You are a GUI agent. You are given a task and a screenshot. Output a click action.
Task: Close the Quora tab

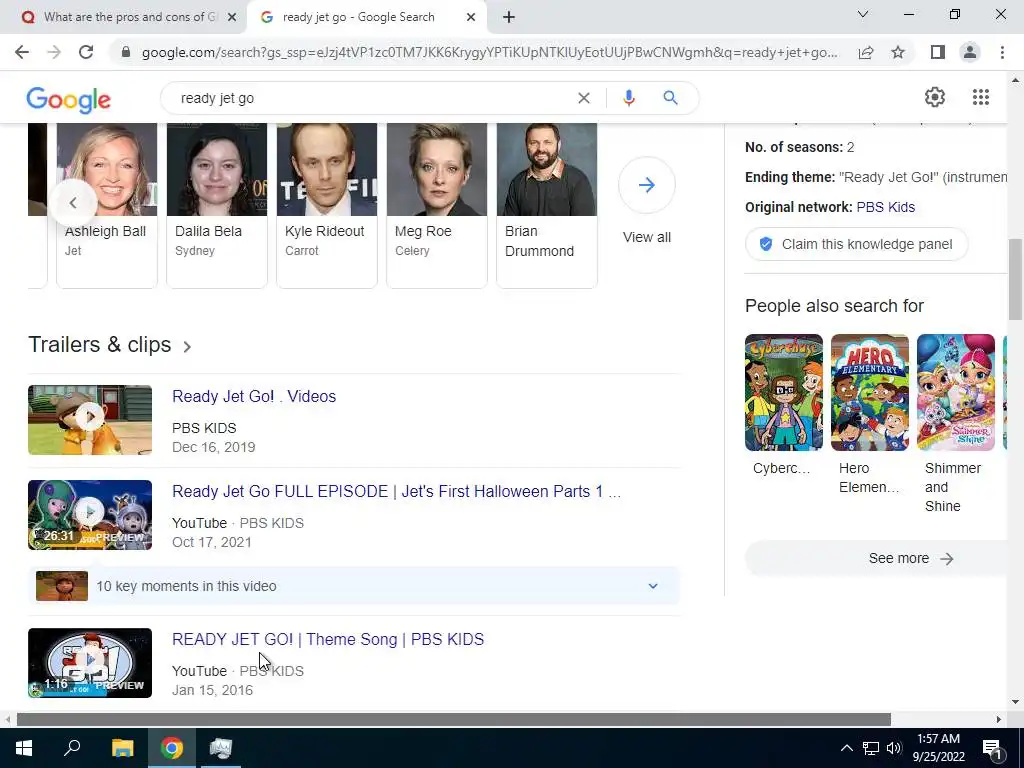[x=232, y=17]
